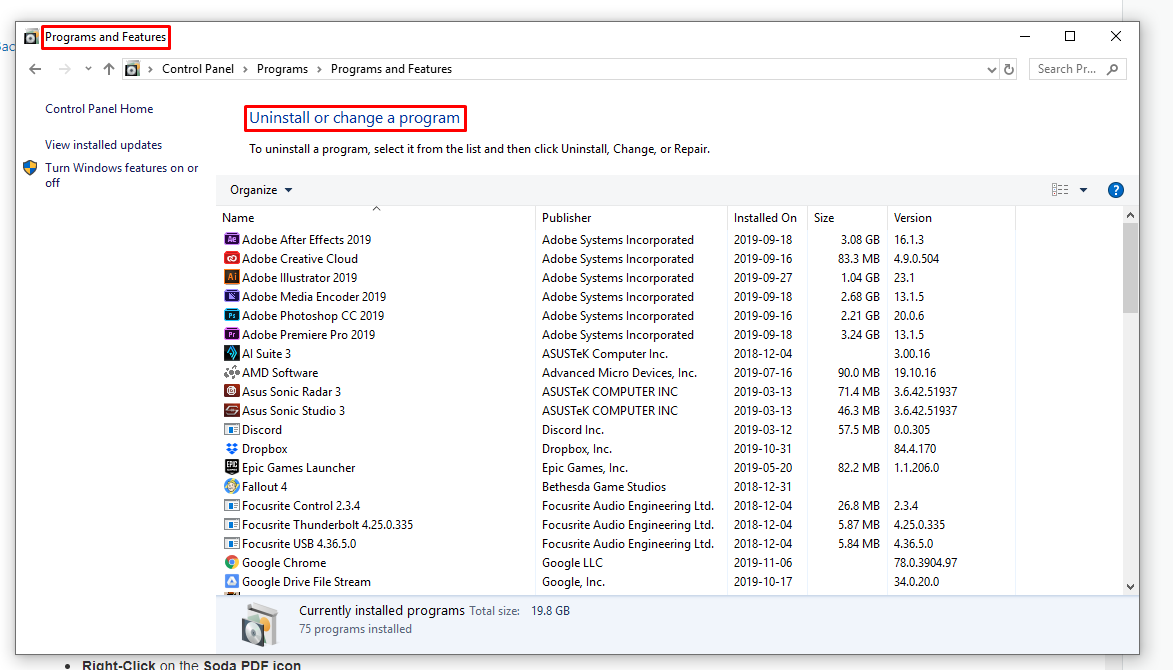Sort the list by Installed On column
The width and height of the screenshot is (1173, 670).
(x=767, y=218)
